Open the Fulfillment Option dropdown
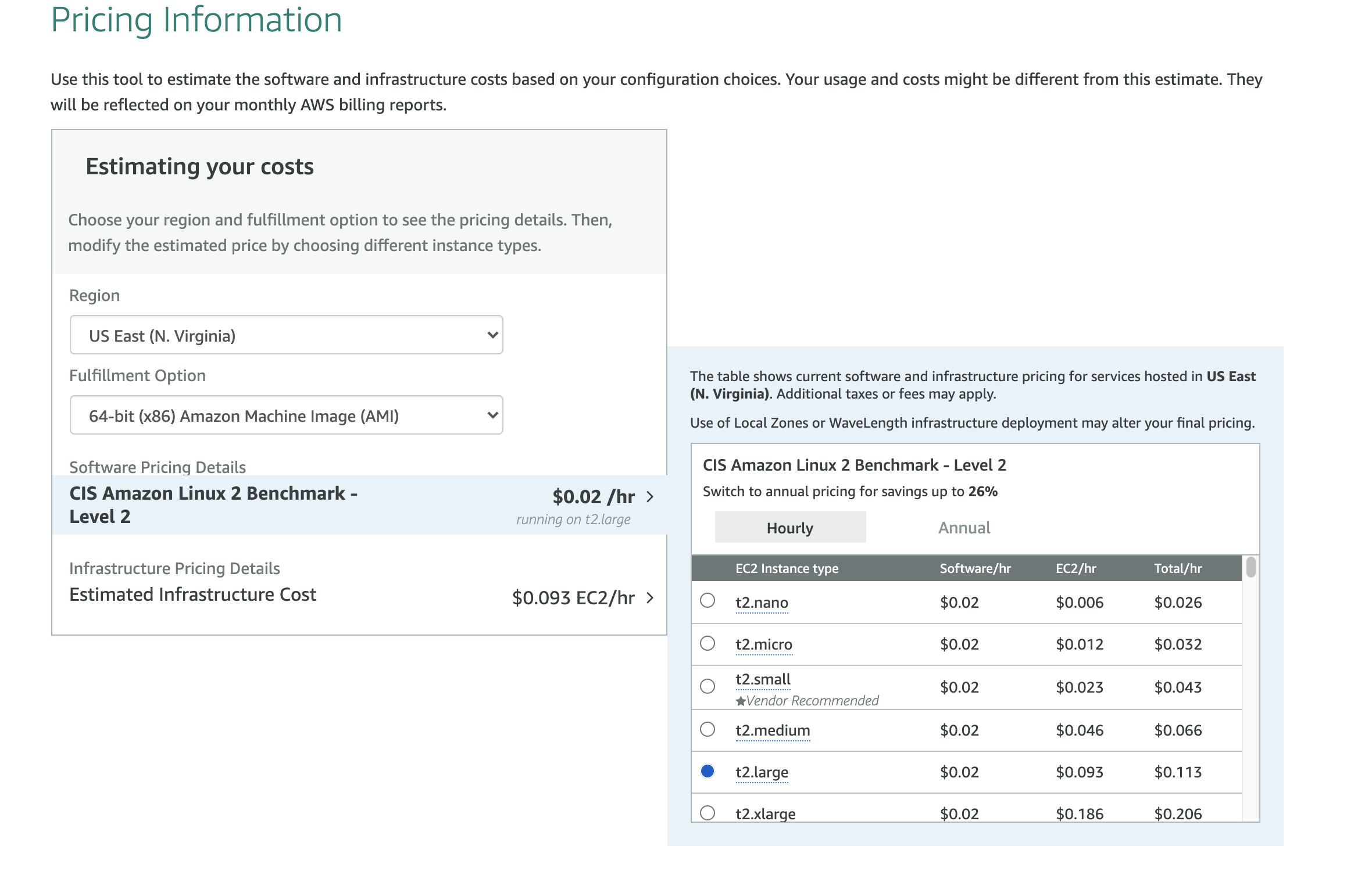 point(286,415)
